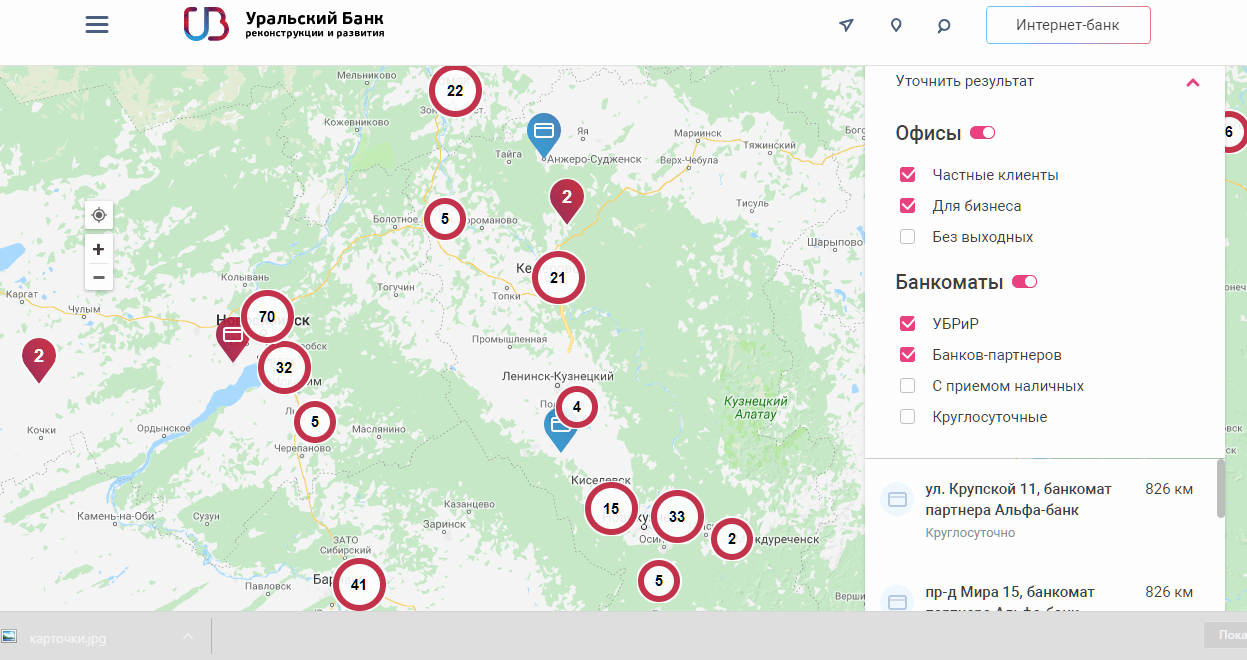
Task: Click the blue ATM marker near Anzhero-Sudzhensk
Action: [544, 132]
